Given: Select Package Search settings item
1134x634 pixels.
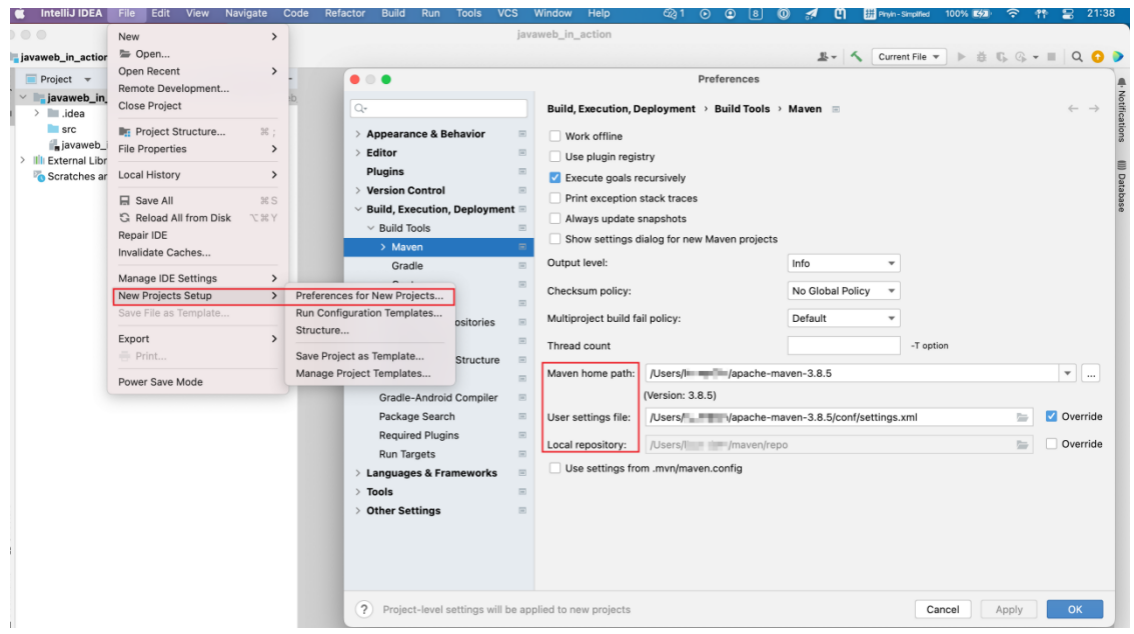Looking at the screenshot, I should (417, 416).
